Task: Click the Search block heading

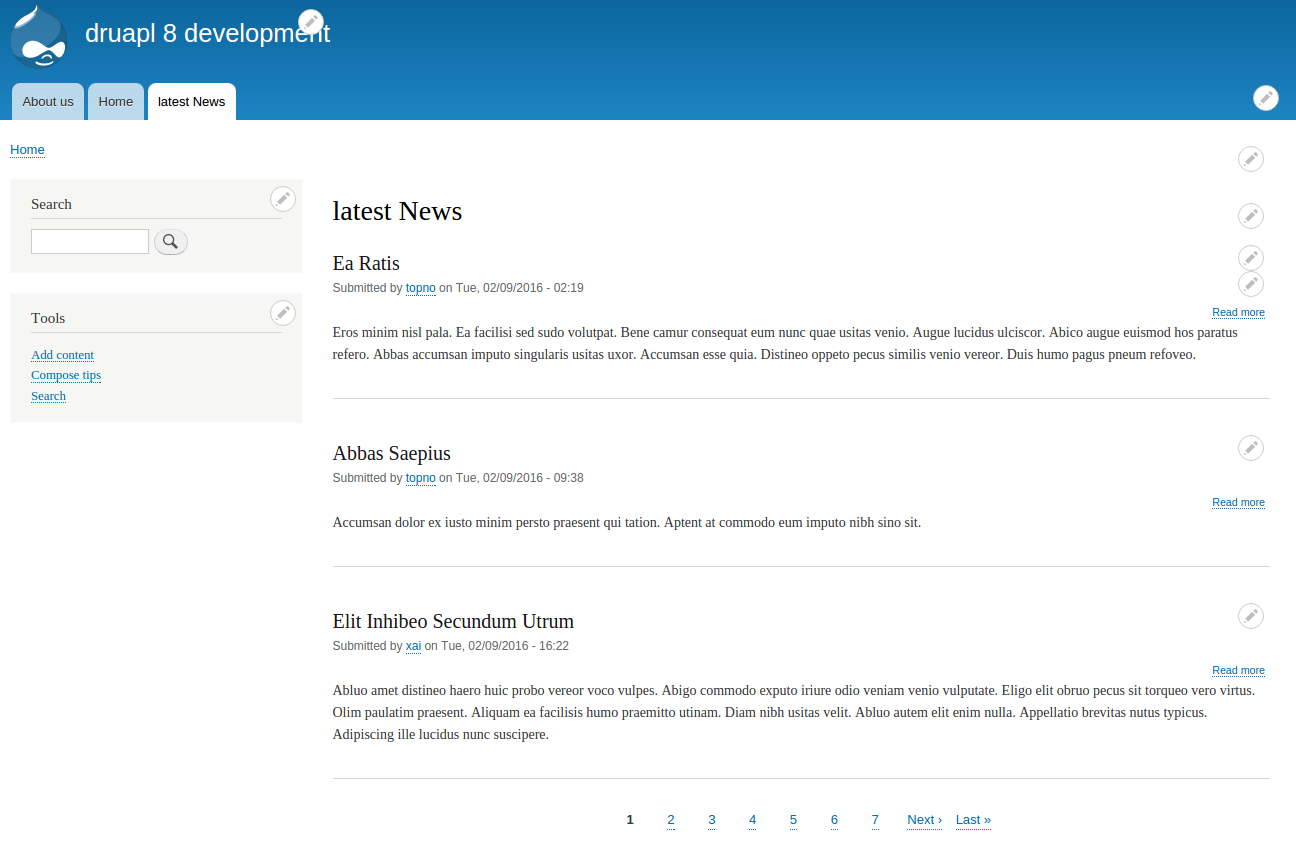Action: click(51, 204)
